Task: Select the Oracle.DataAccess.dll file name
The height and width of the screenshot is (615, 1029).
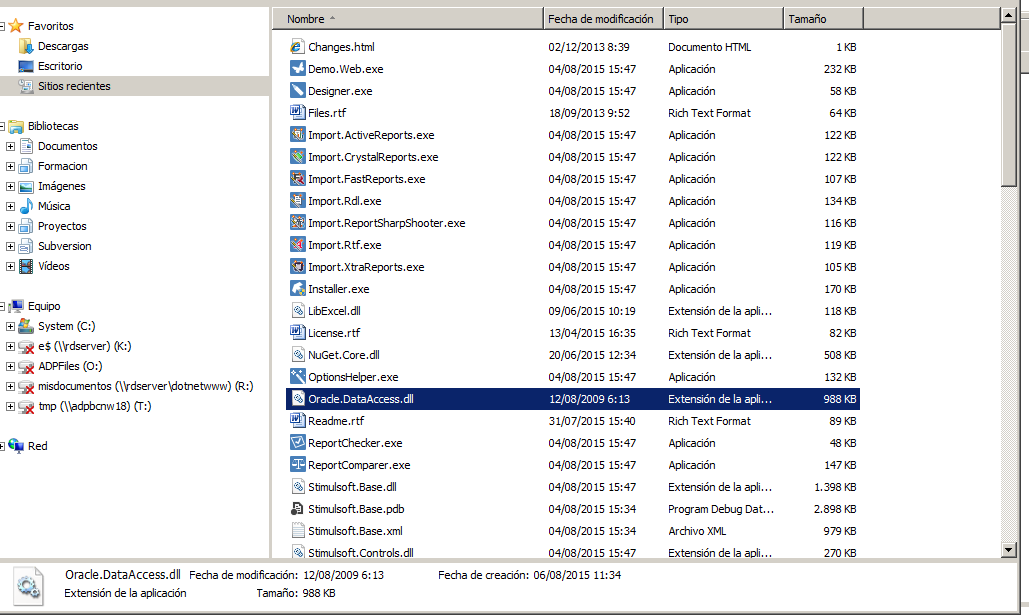Action: (361, 399)
